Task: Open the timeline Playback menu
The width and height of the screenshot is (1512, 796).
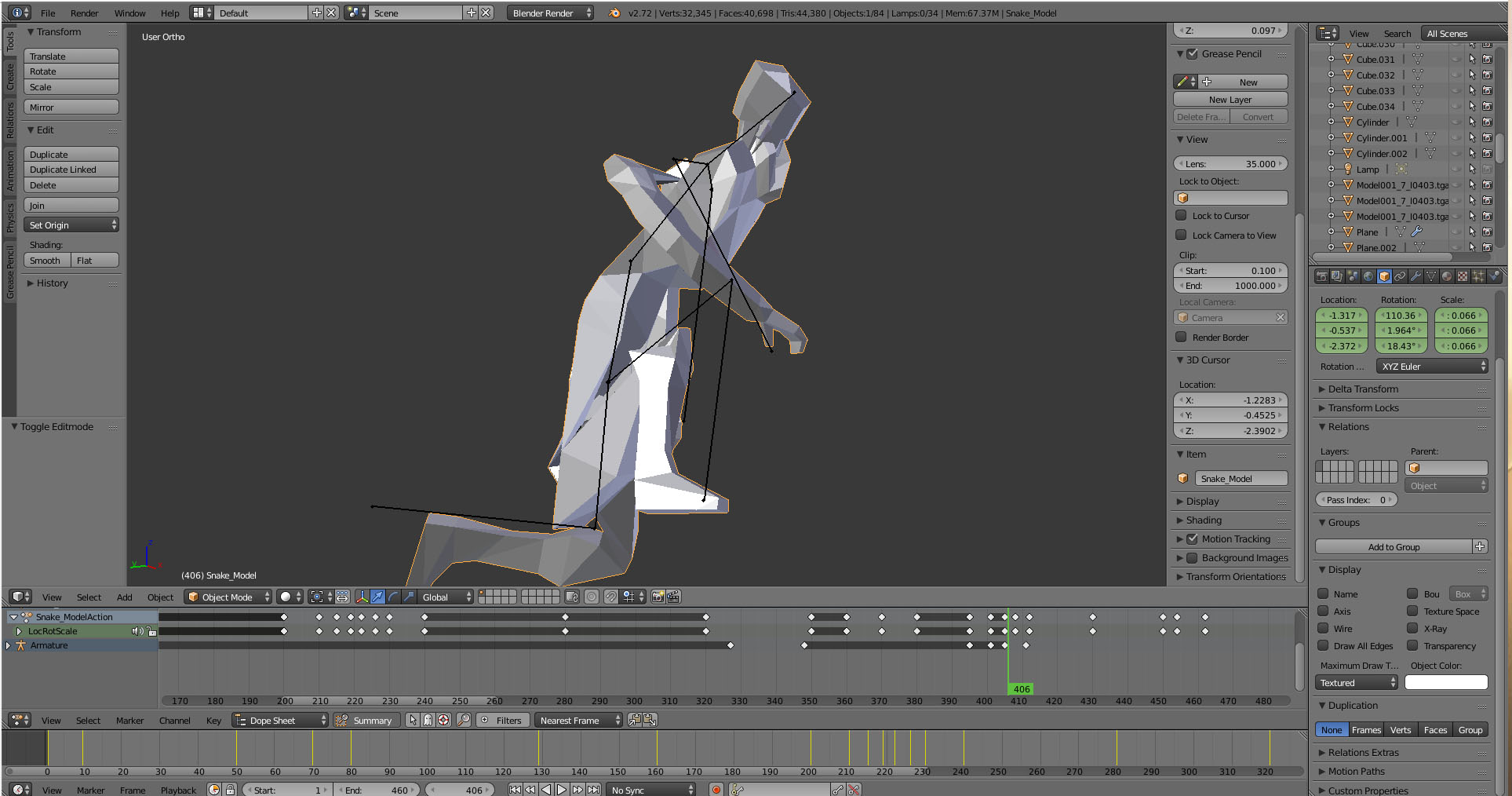Action: (178, 790)
